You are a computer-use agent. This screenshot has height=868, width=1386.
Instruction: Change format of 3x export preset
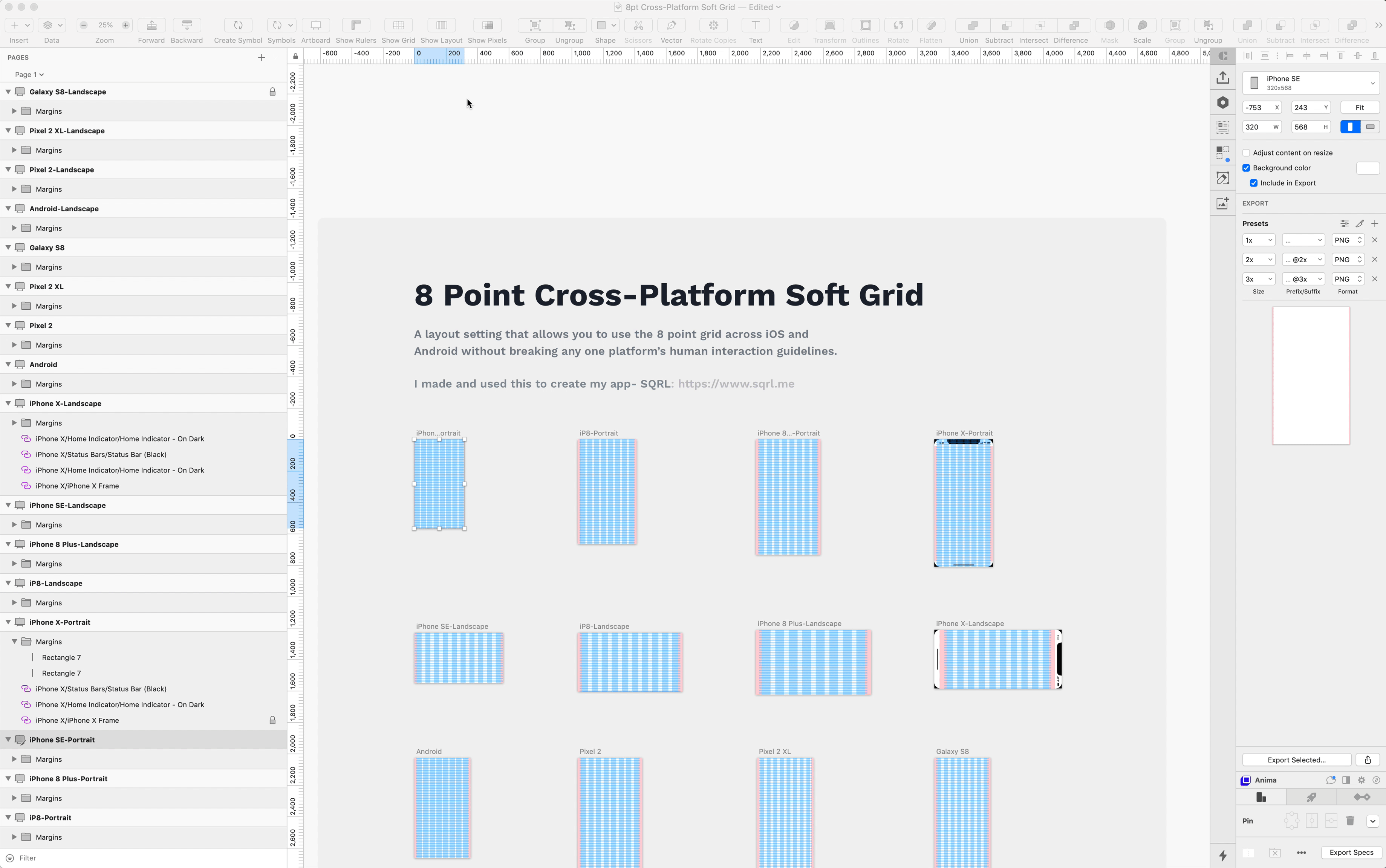[x=1348, y=279]
